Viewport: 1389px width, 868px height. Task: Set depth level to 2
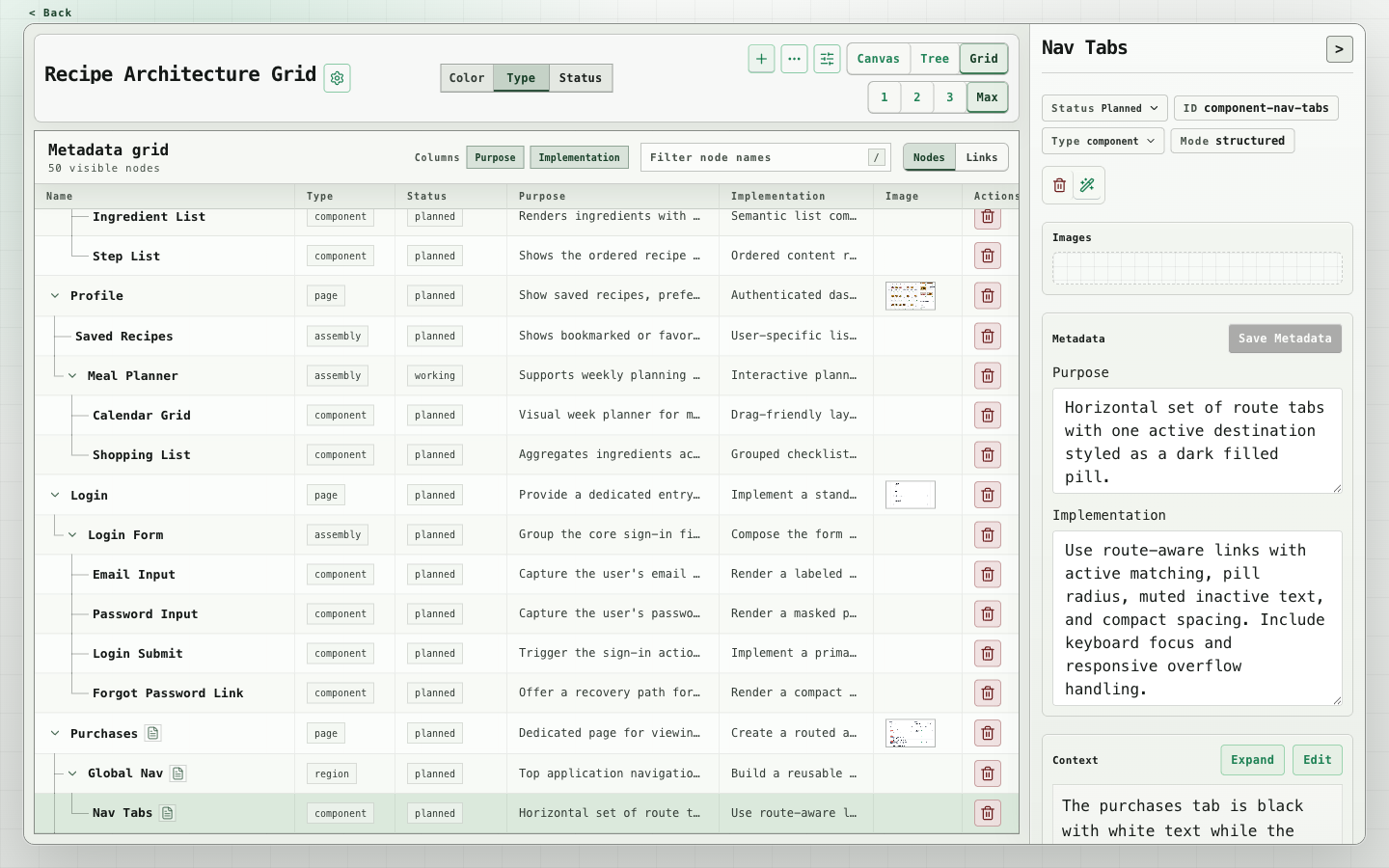(x=916, y=97)
